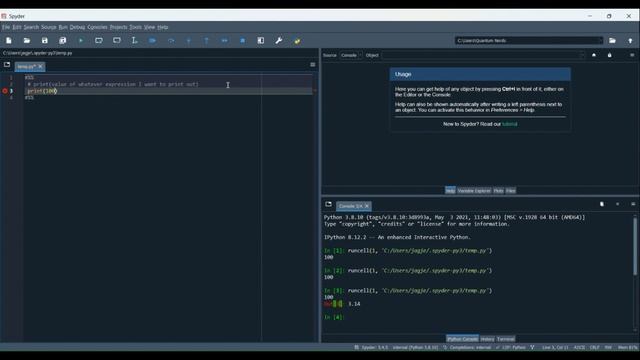This screenshot has height=360, width=640.
Task: Open the Help pane options menu
Action: click(x=632, y=55)
